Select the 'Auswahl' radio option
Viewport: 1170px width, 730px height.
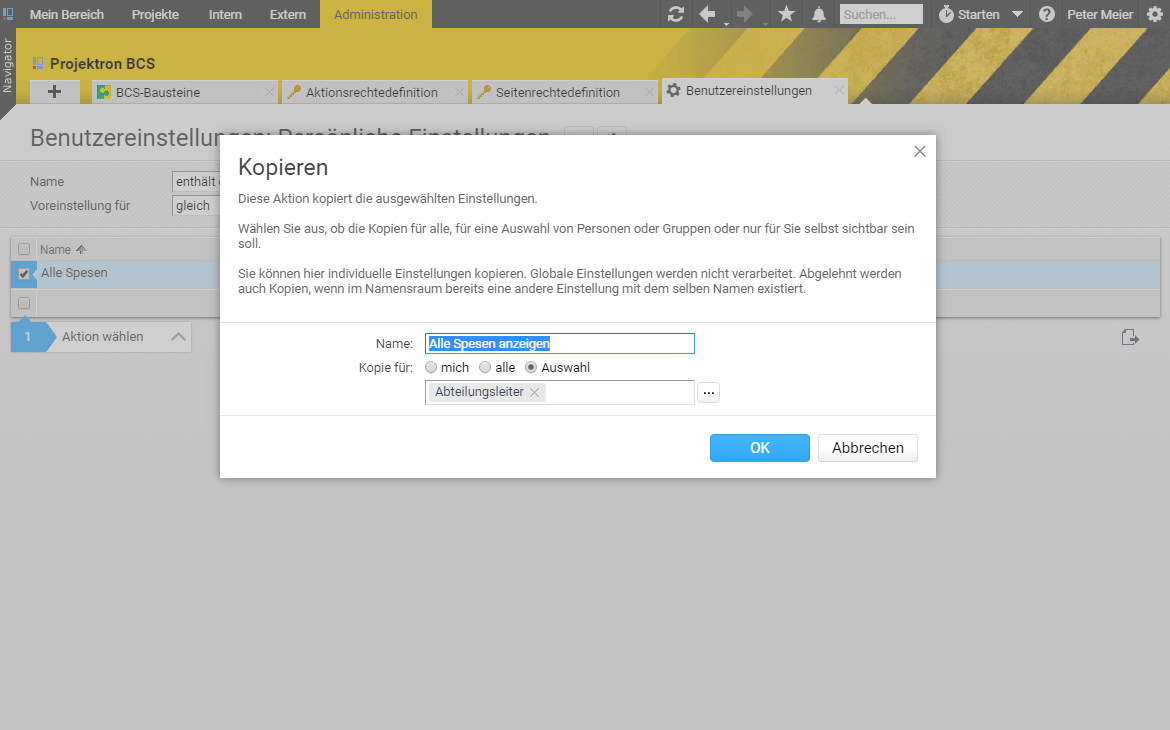[531, 367]
